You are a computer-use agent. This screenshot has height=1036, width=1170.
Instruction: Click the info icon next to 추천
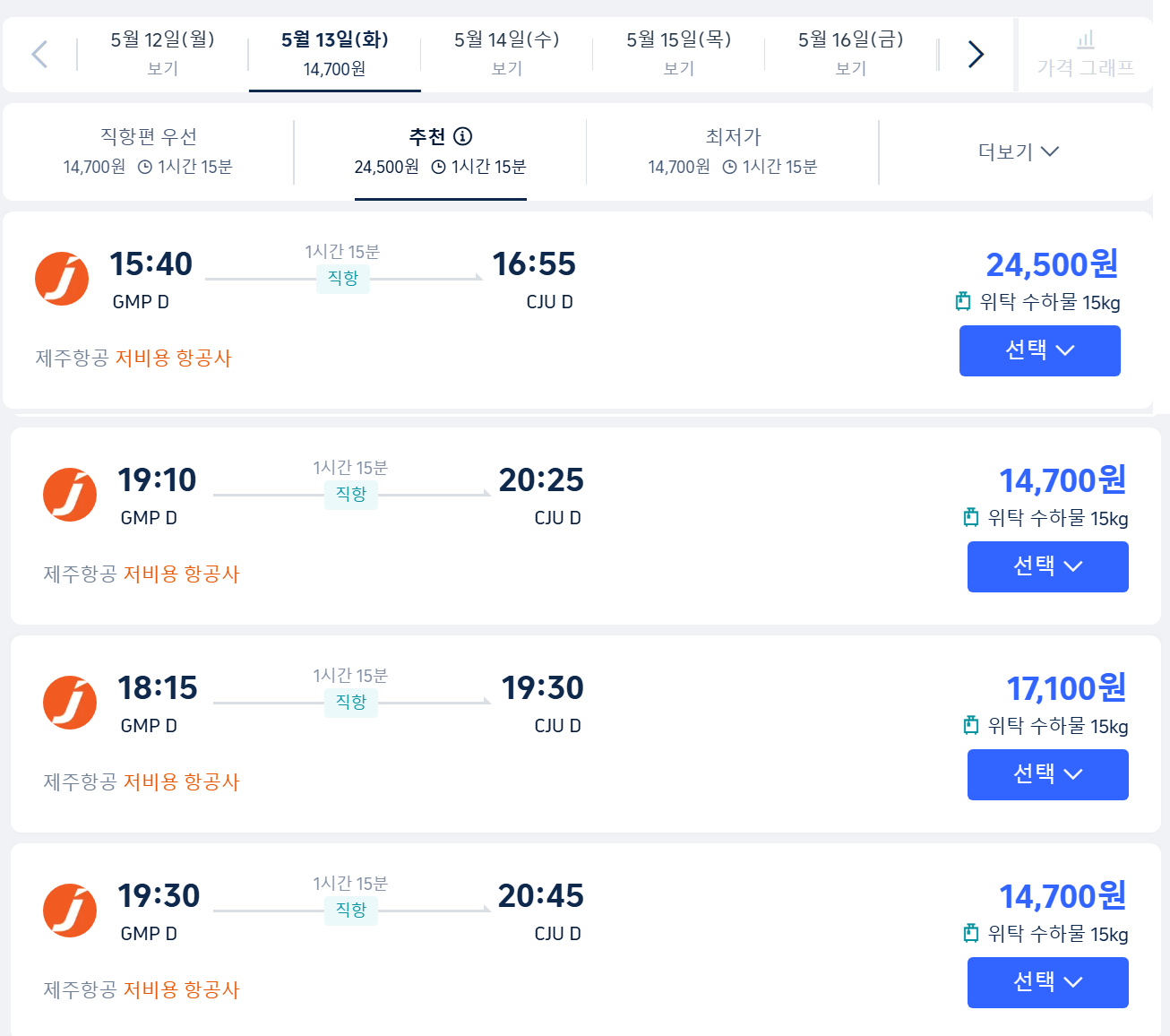463,136
